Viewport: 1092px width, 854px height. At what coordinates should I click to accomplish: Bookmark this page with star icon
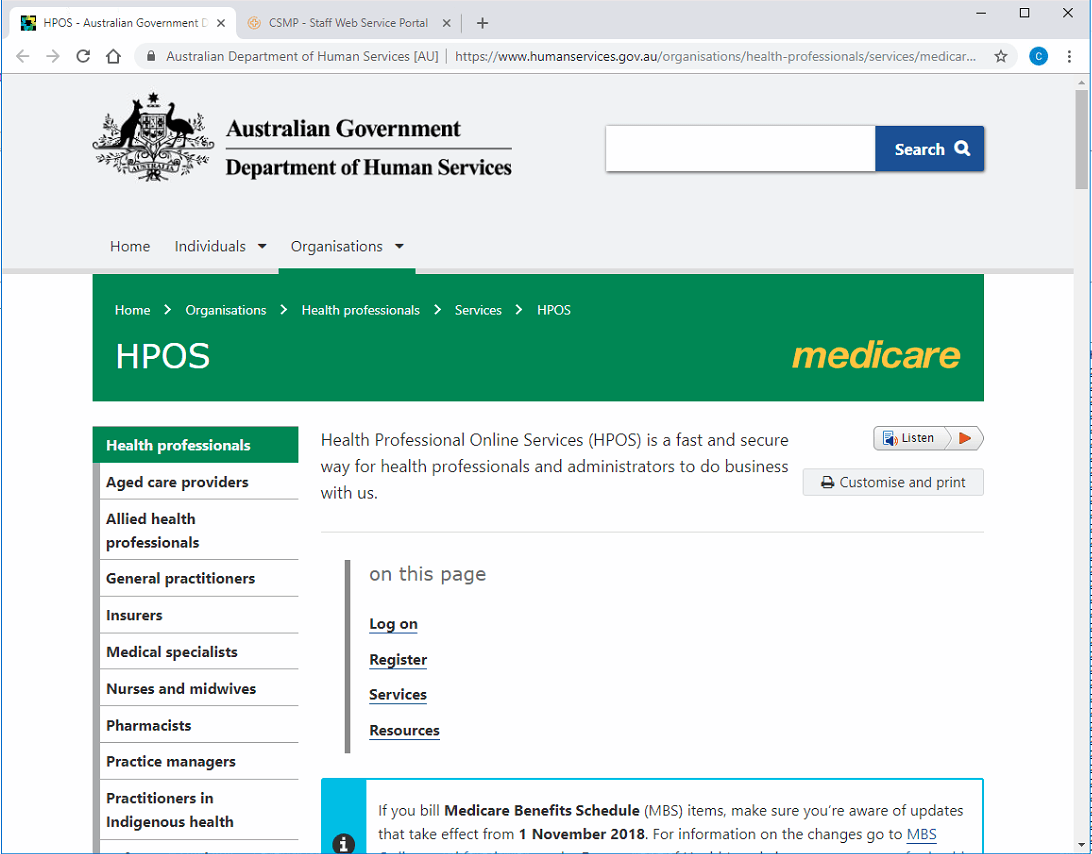click(x=1001, y=56)
